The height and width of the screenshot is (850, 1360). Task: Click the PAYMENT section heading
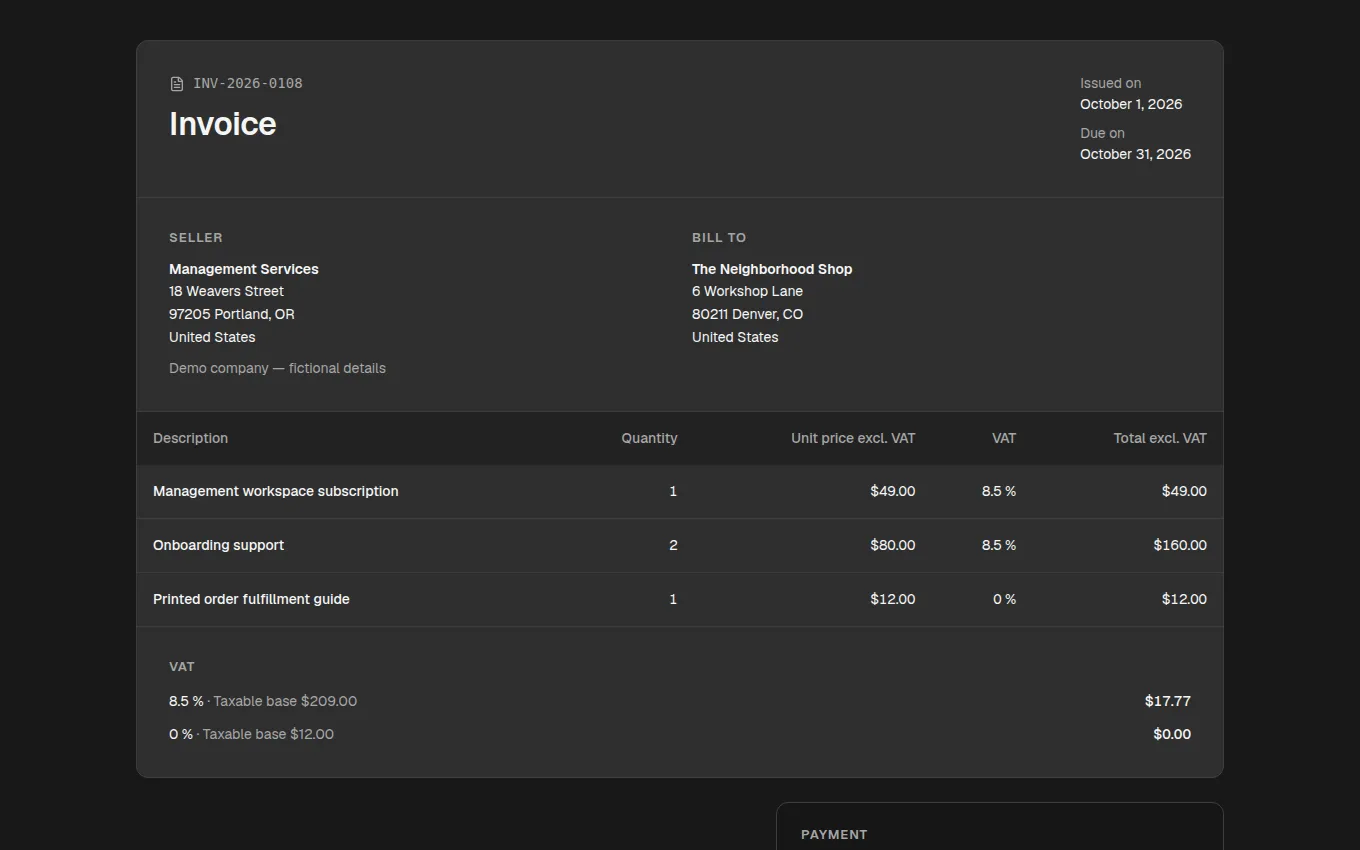point(834,834)
